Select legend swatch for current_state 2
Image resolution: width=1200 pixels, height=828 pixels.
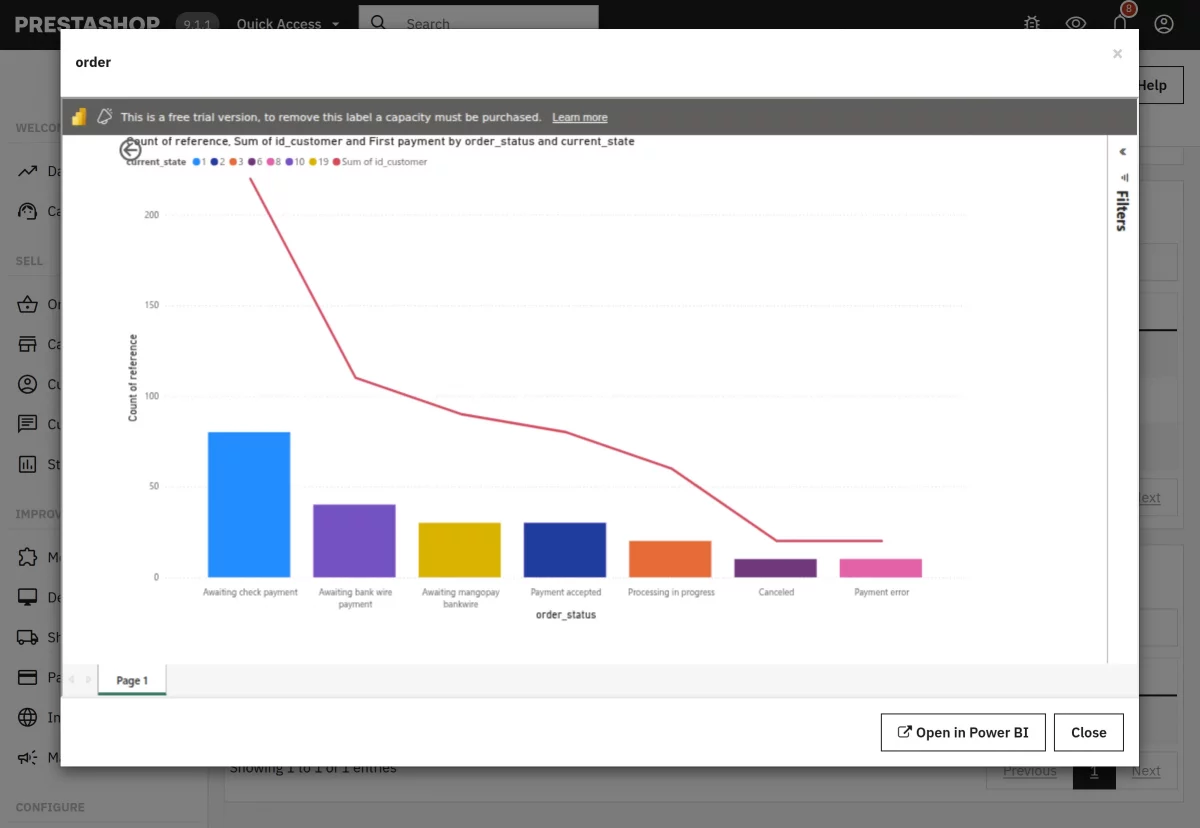(x=215, y=162)
